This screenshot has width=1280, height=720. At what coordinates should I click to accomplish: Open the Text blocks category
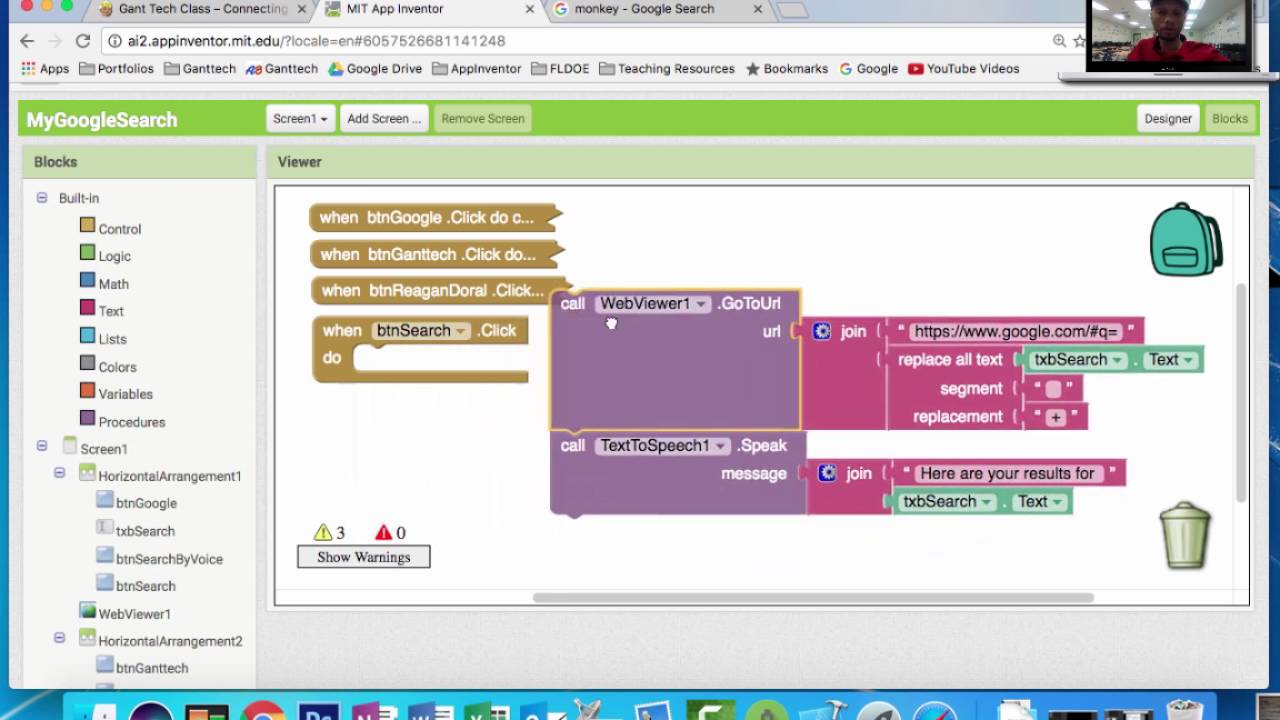(x=111, y=311)
